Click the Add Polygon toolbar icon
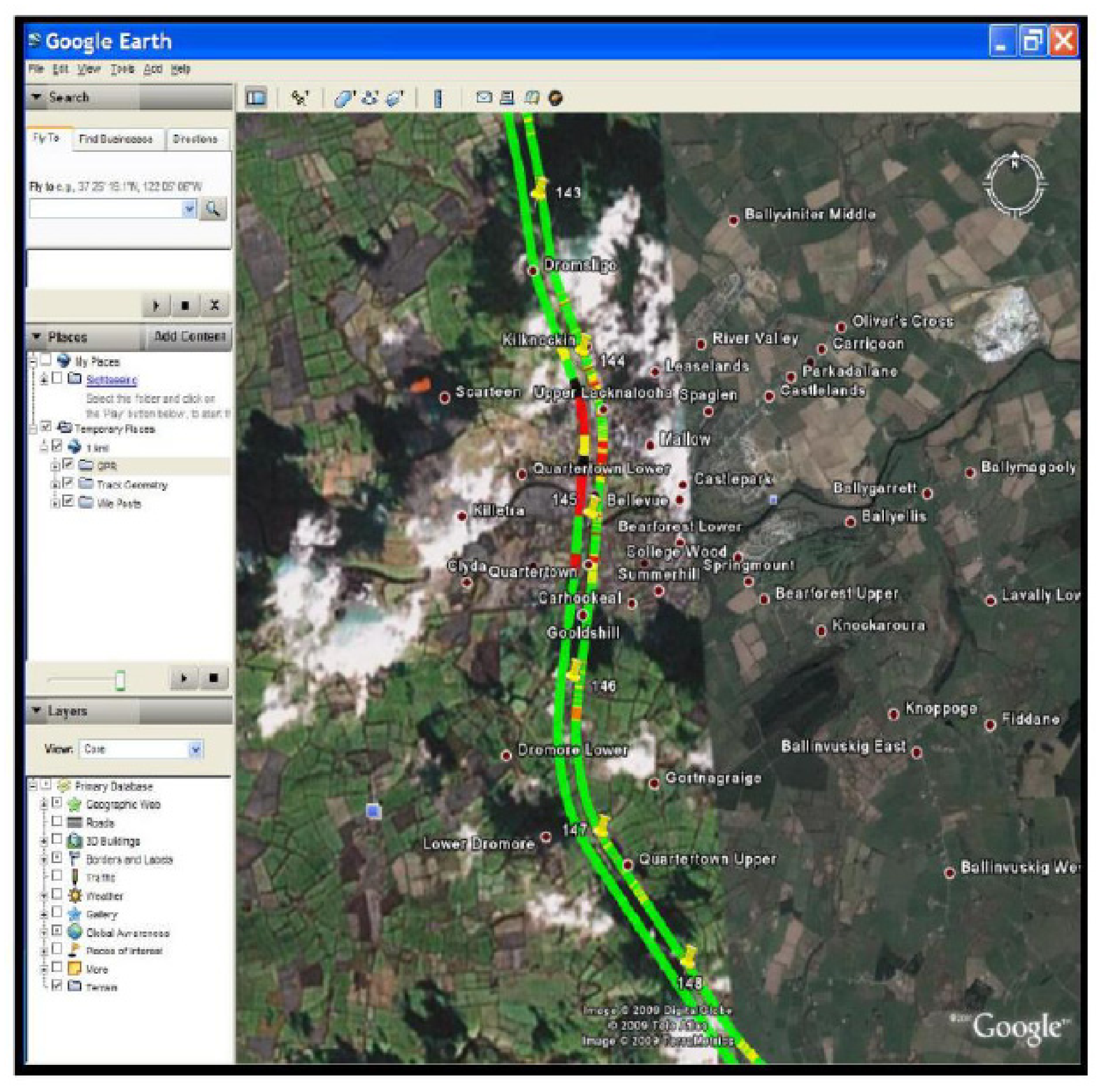This screenshot has height=1092, width=1103. tap(344, 98)
